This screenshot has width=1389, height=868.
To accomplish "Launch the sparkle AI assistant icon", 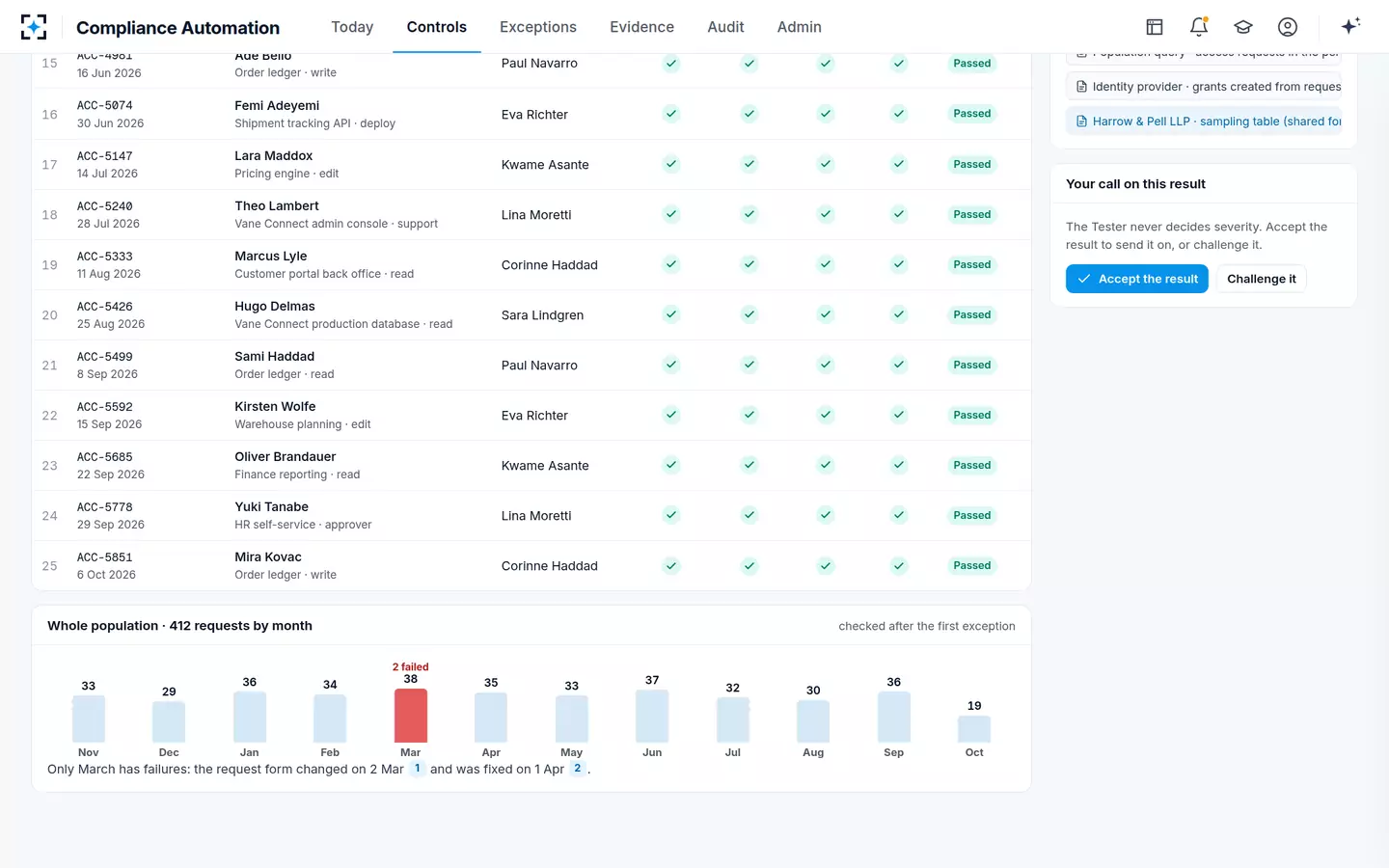I will point(1350,26).
